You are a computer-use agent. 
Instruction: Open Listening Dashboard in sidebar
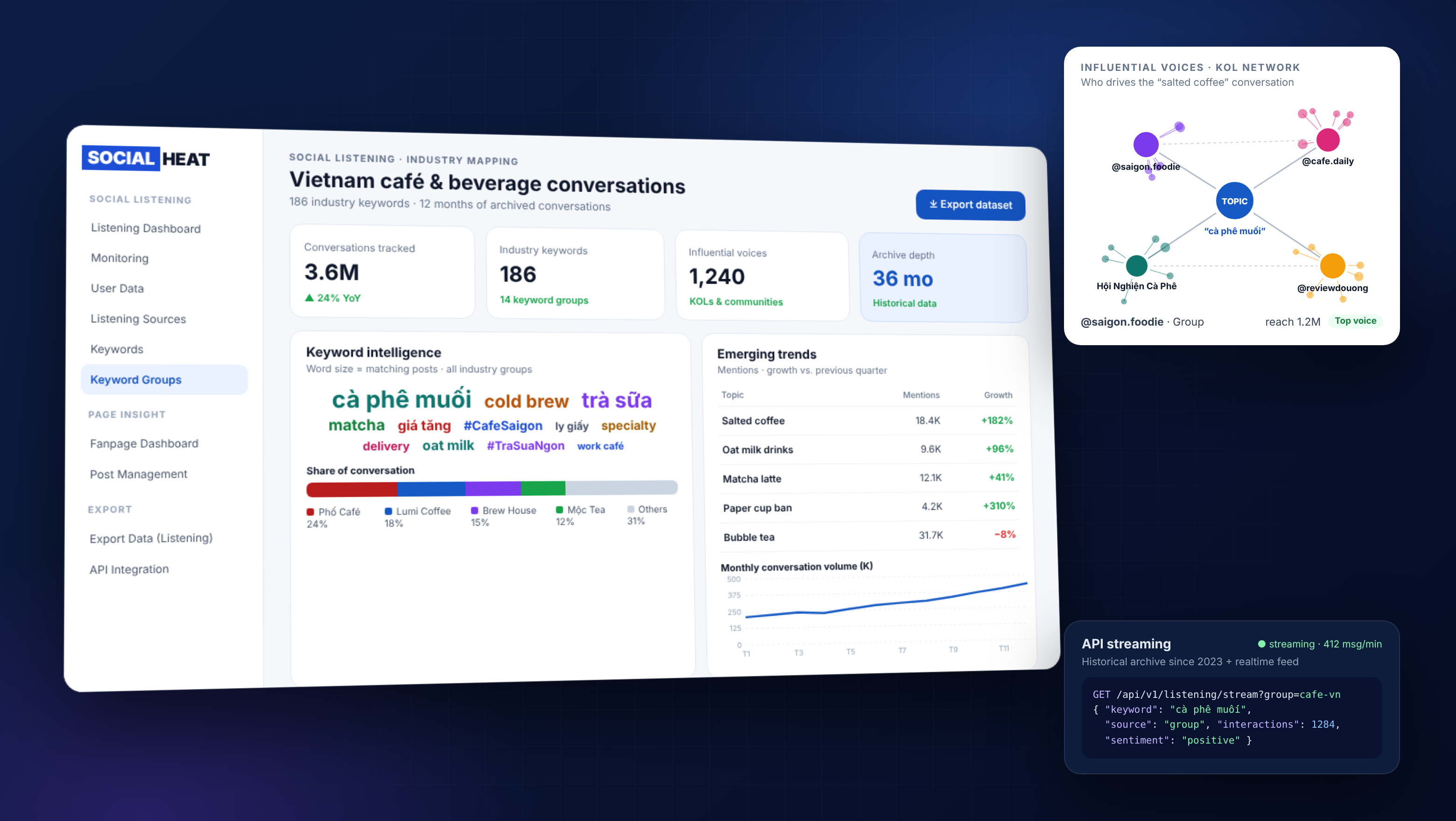146,228
